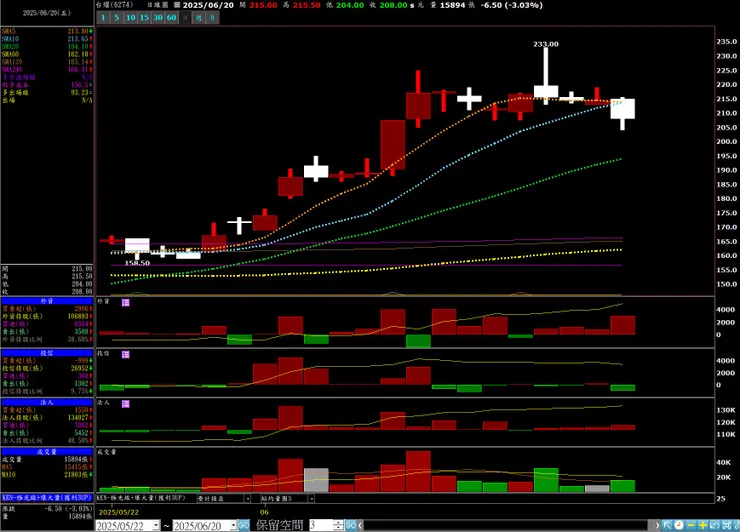Click the SMA5 legend row
Screen dimensions: 740x532
47,31
